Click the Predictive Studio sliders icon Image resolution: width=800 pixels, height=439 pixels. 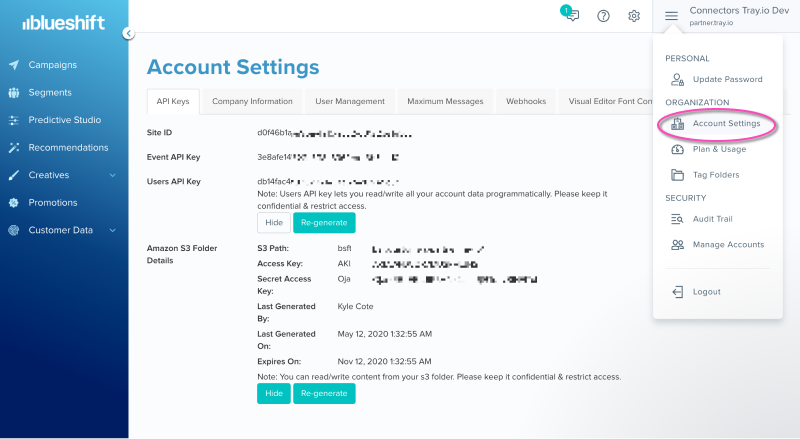[x=14, y=120]
